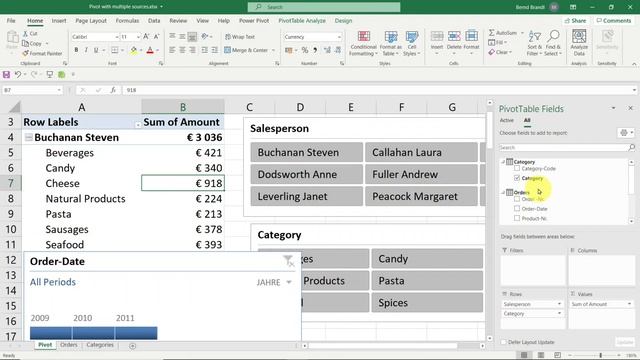Collapse the Orders table in field list
The image size is (640, 360).
[x=503, y=192]
